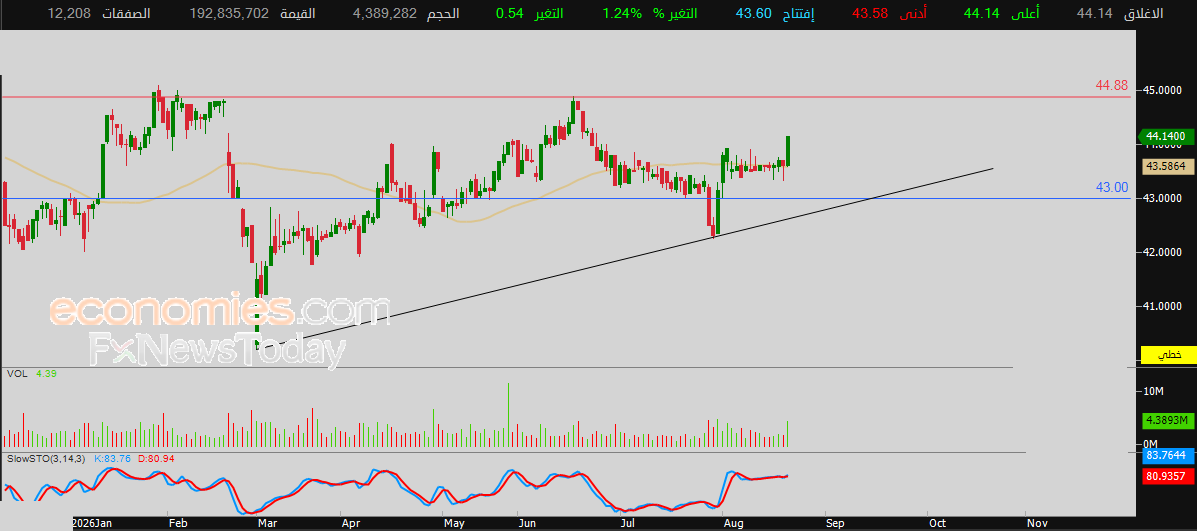Viewport: 1197px width, 531px height.
Task: Click the FxNewsToday watermark logo
Action: (218, 350)
